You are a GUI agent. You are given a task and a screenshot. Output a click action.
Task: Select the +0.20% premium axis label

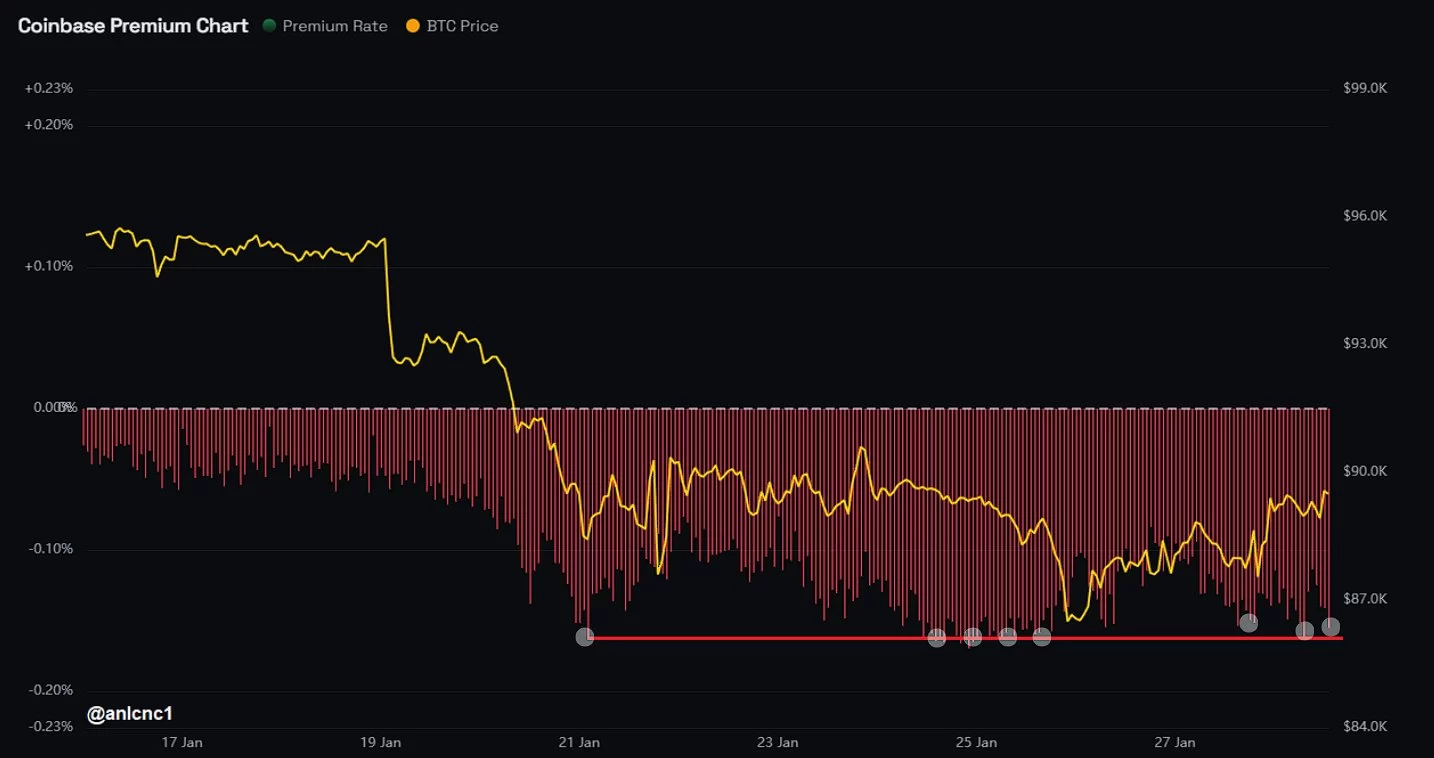(x=49, y=125)
